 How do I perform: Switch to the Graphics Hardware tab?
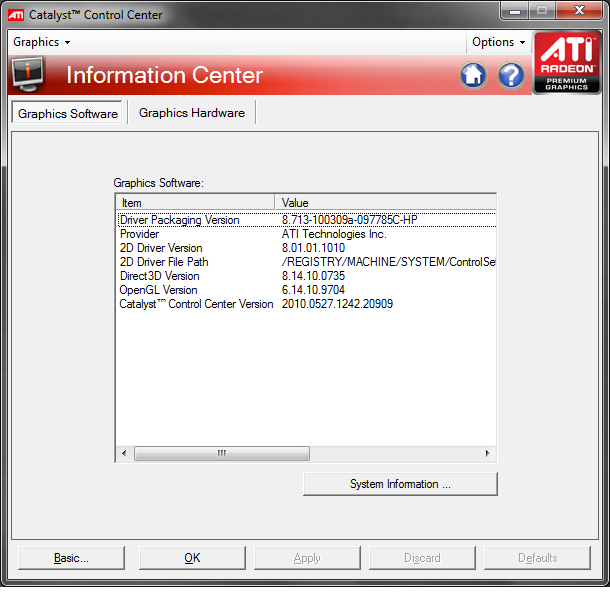(x=192, y=113)
